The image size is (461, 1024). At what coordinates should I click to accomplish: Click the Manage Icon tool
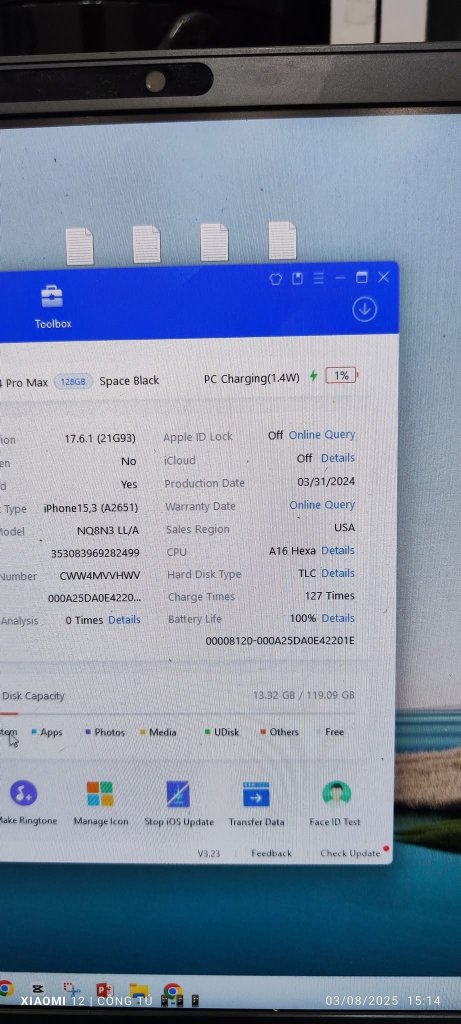click(101, 803)
